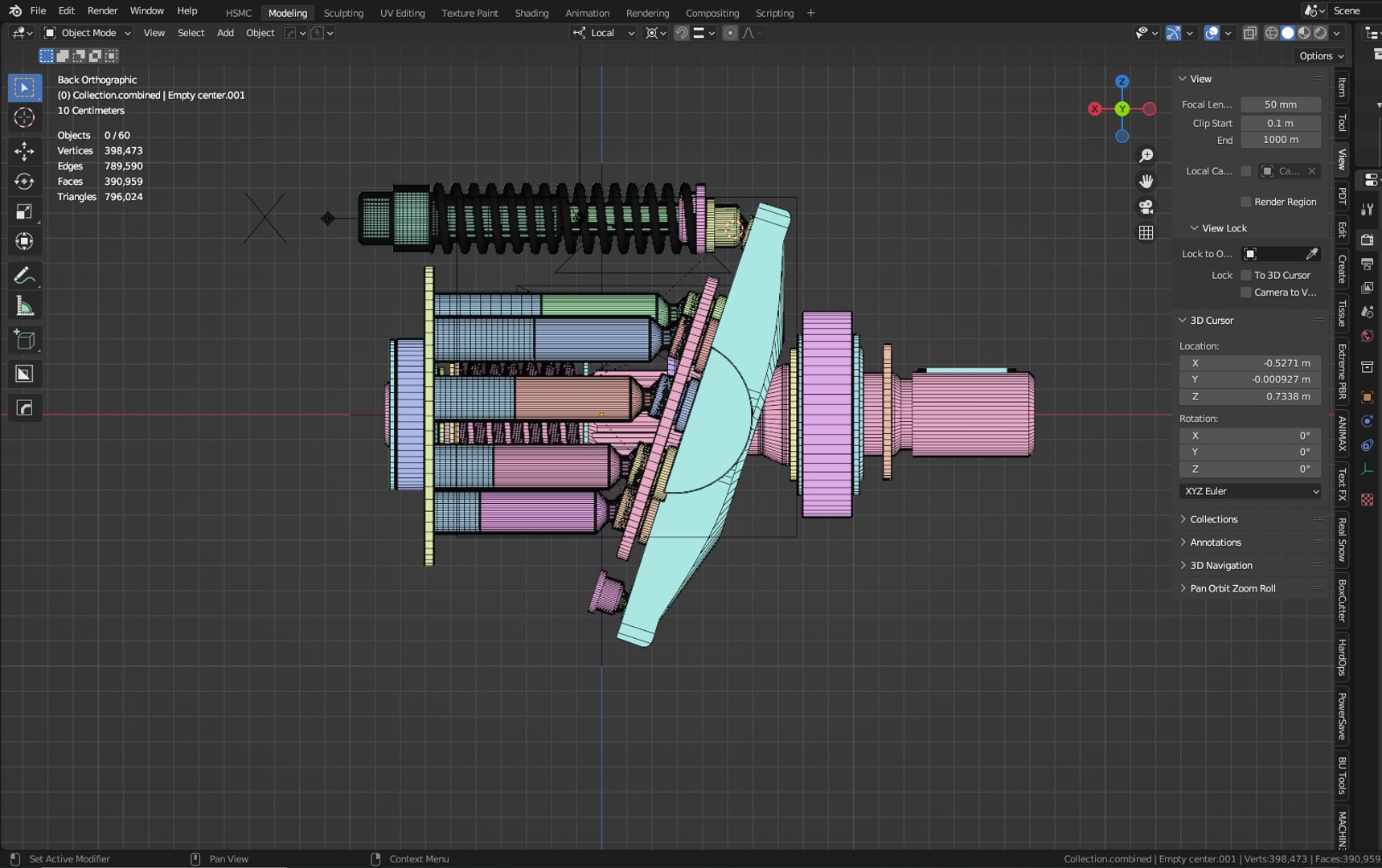Switch orthographic/perspective grid icon
The height and width of the screenshot is (868, 1382).
coord(1146,232)
